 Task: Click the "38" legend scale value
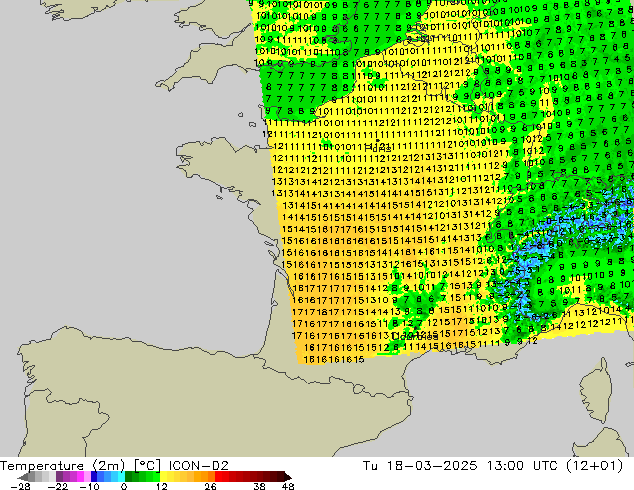pyautogui.click(x=260, y=486)
